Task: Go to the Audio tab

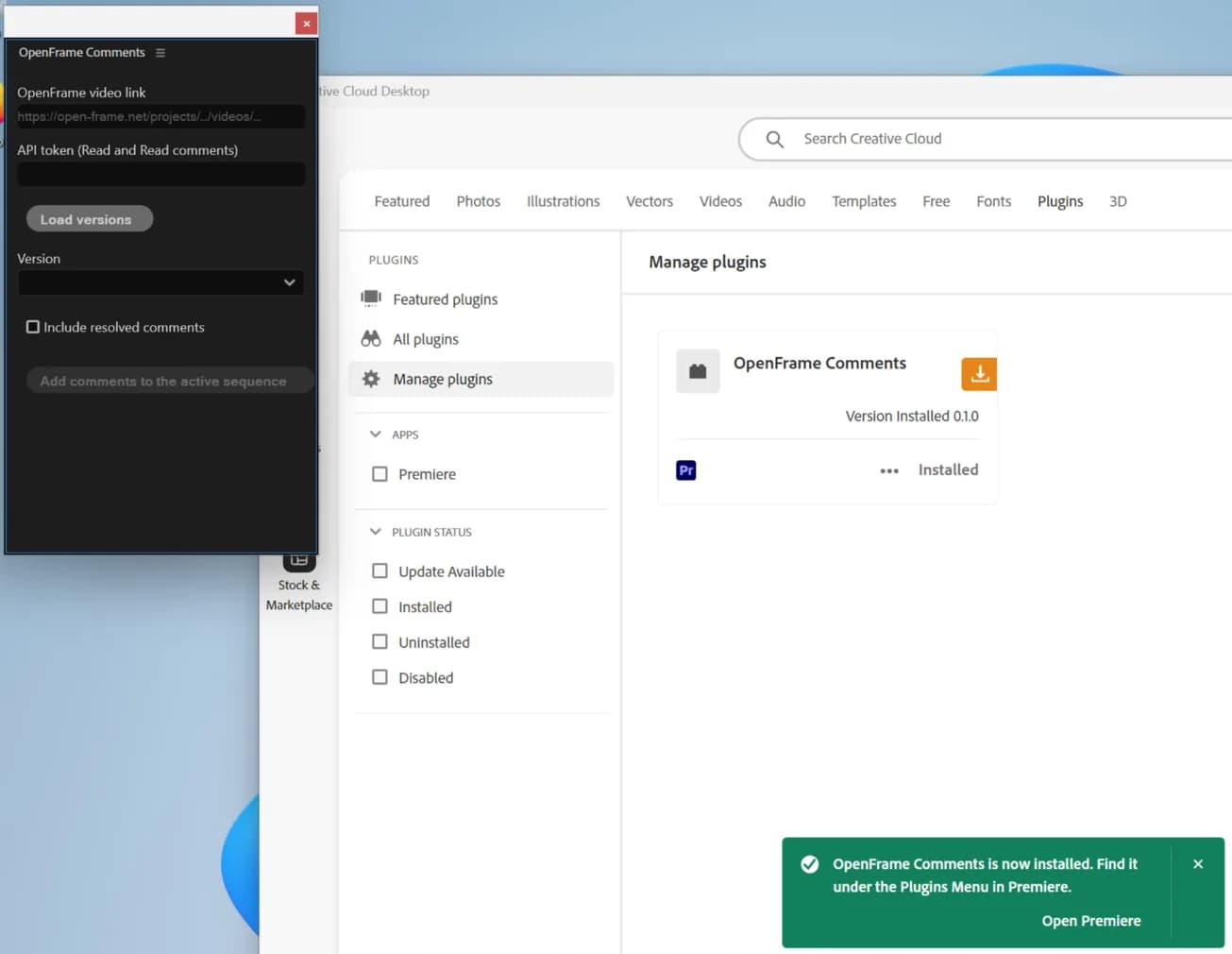Action: (x=786, y=201)
